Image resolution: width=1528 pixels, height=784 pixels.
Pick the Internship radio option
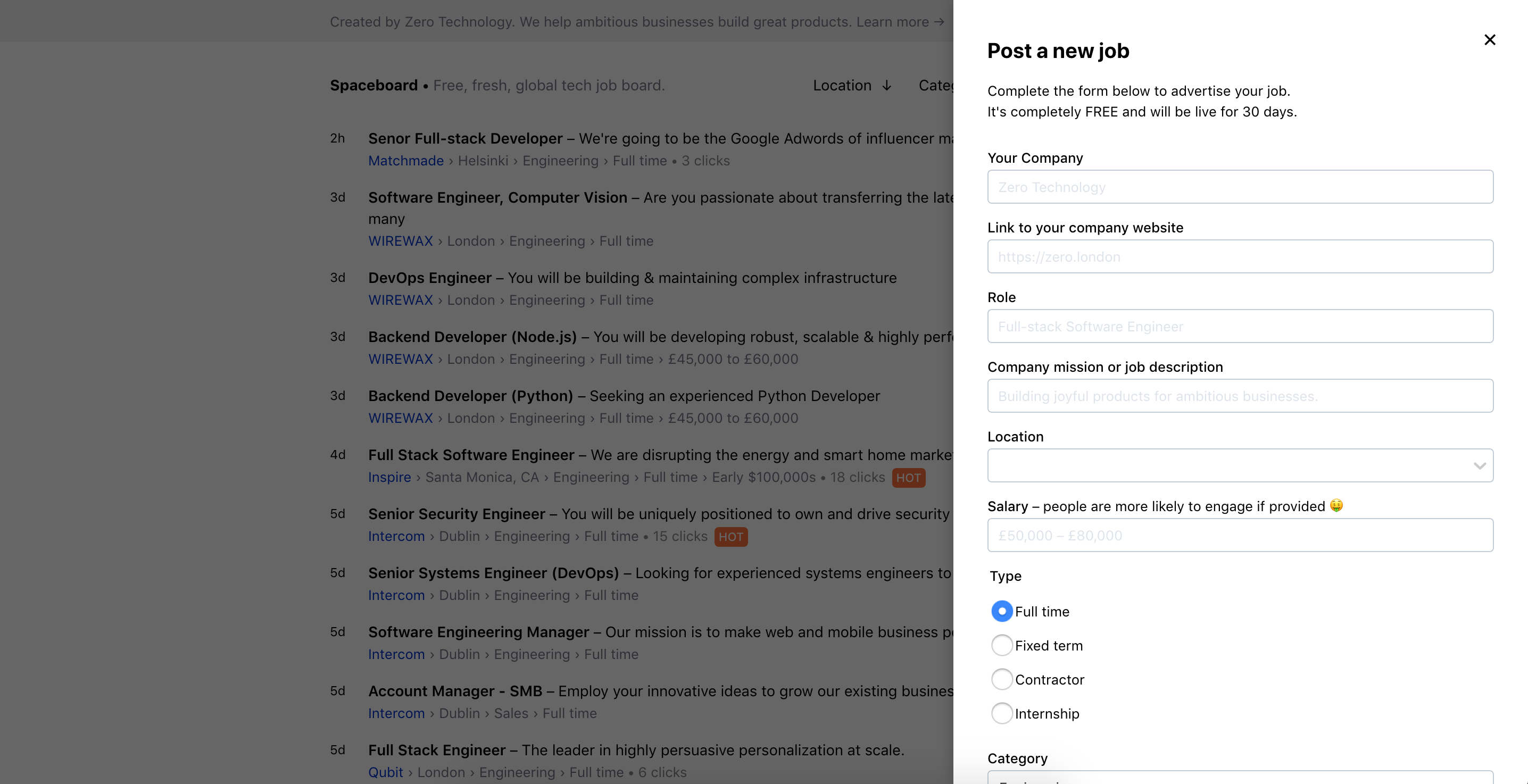(1002, 713)
